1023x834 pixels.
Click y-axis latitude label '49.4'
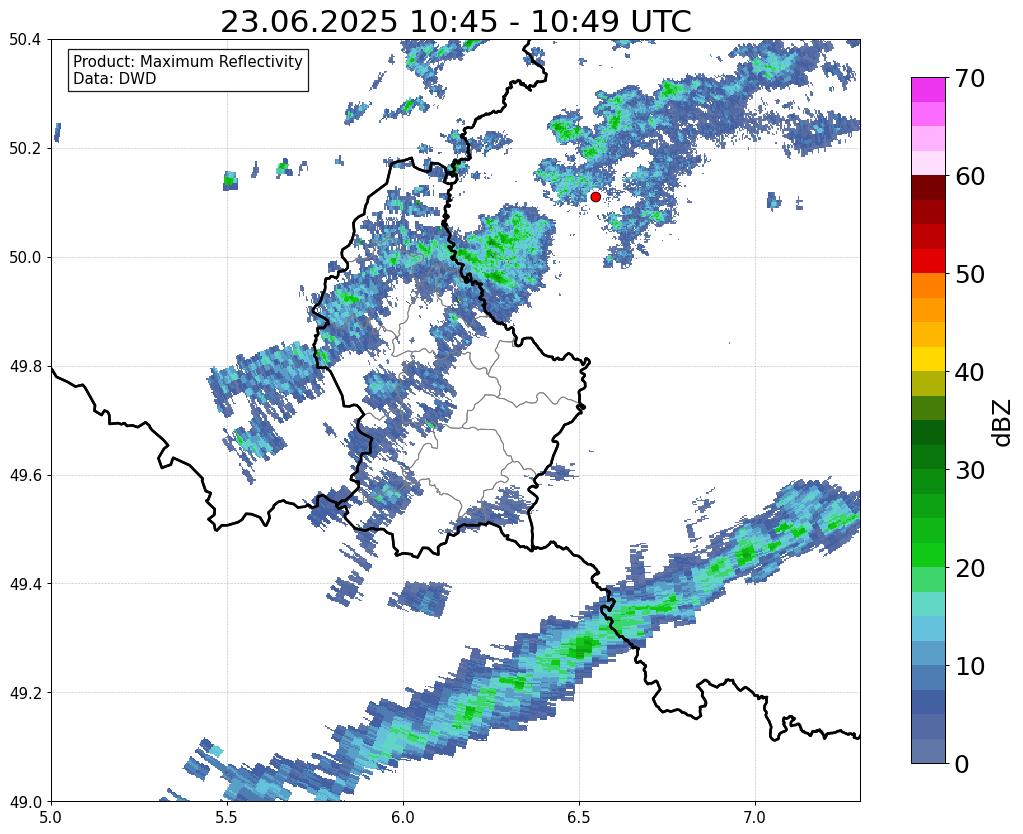pos(25,584)
